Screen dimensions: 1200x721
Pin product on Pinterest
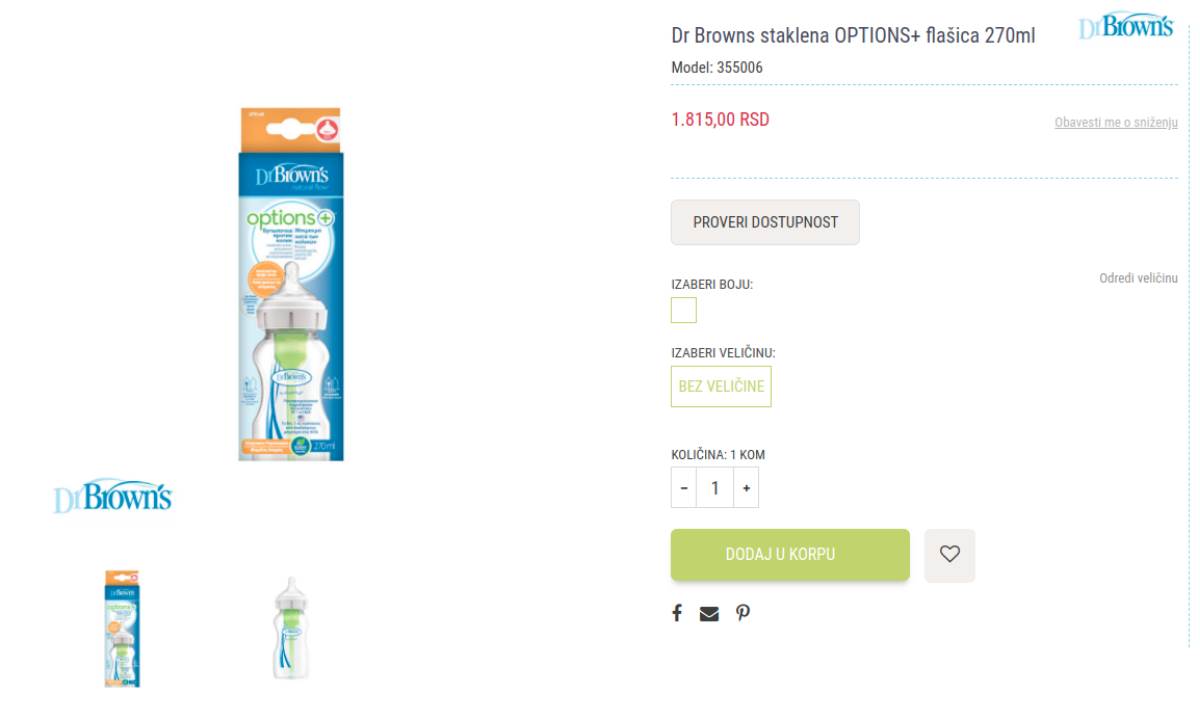743,613
